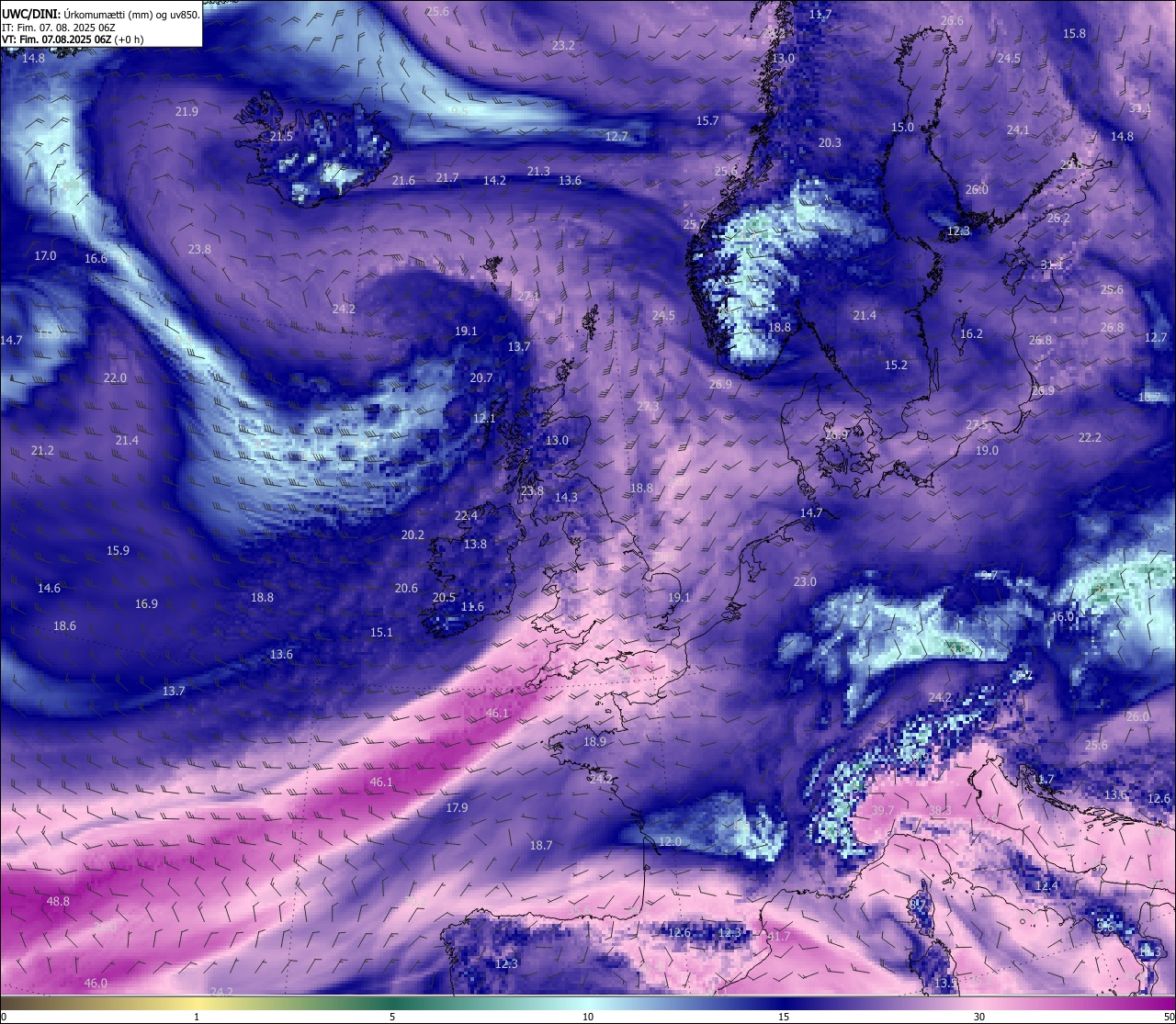Click the 14.6 value
This screenshot has width=1176, height=1024.
point(49,589)
